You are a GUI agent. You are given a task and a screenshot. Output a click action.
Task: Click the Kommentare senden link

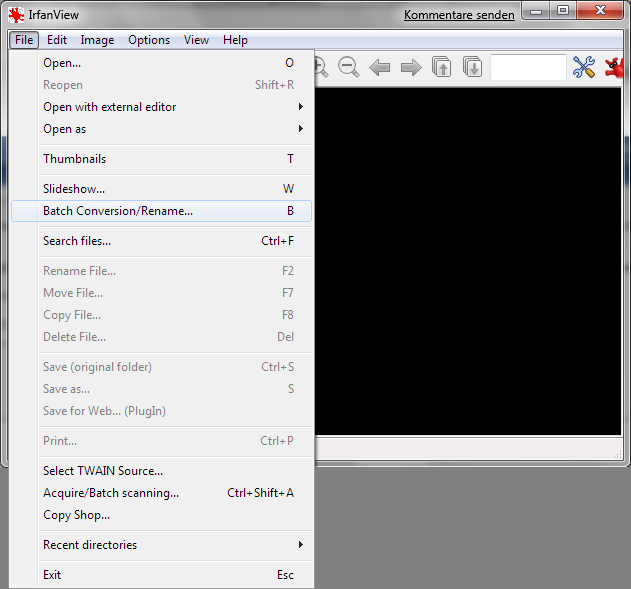tap(459, 15)
